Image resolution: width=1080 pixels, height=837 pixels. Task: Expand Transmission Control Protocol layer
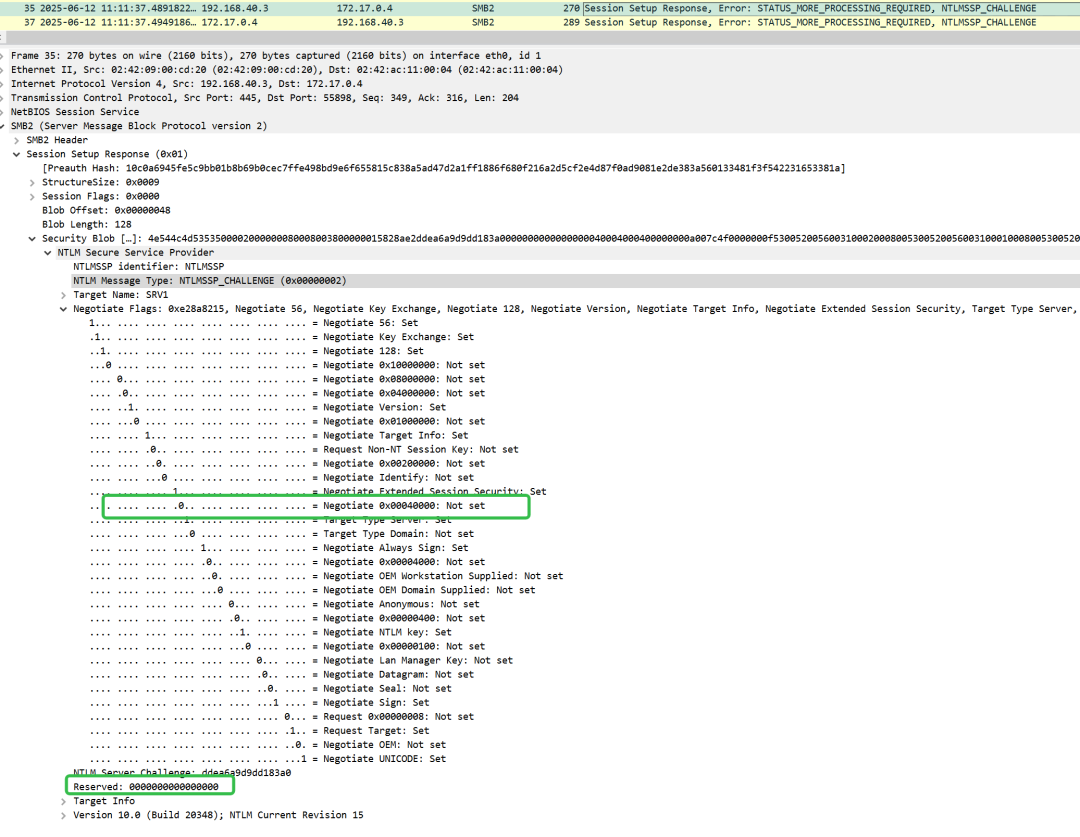(x=3, y=98)
